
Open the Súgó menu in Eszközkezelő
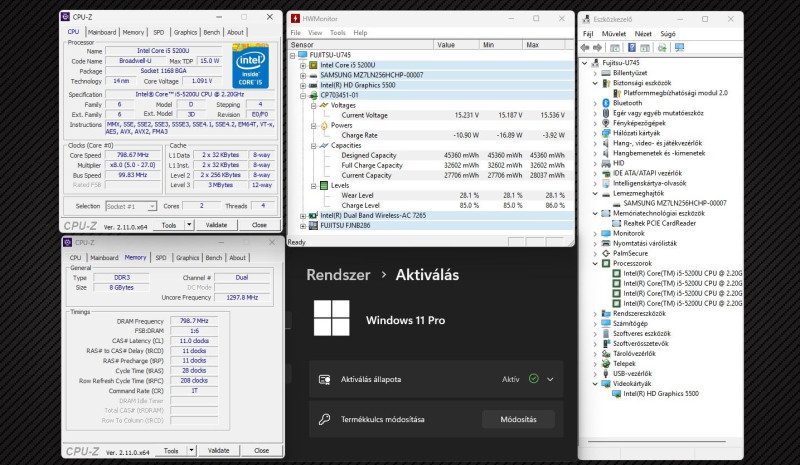(668, 34)
